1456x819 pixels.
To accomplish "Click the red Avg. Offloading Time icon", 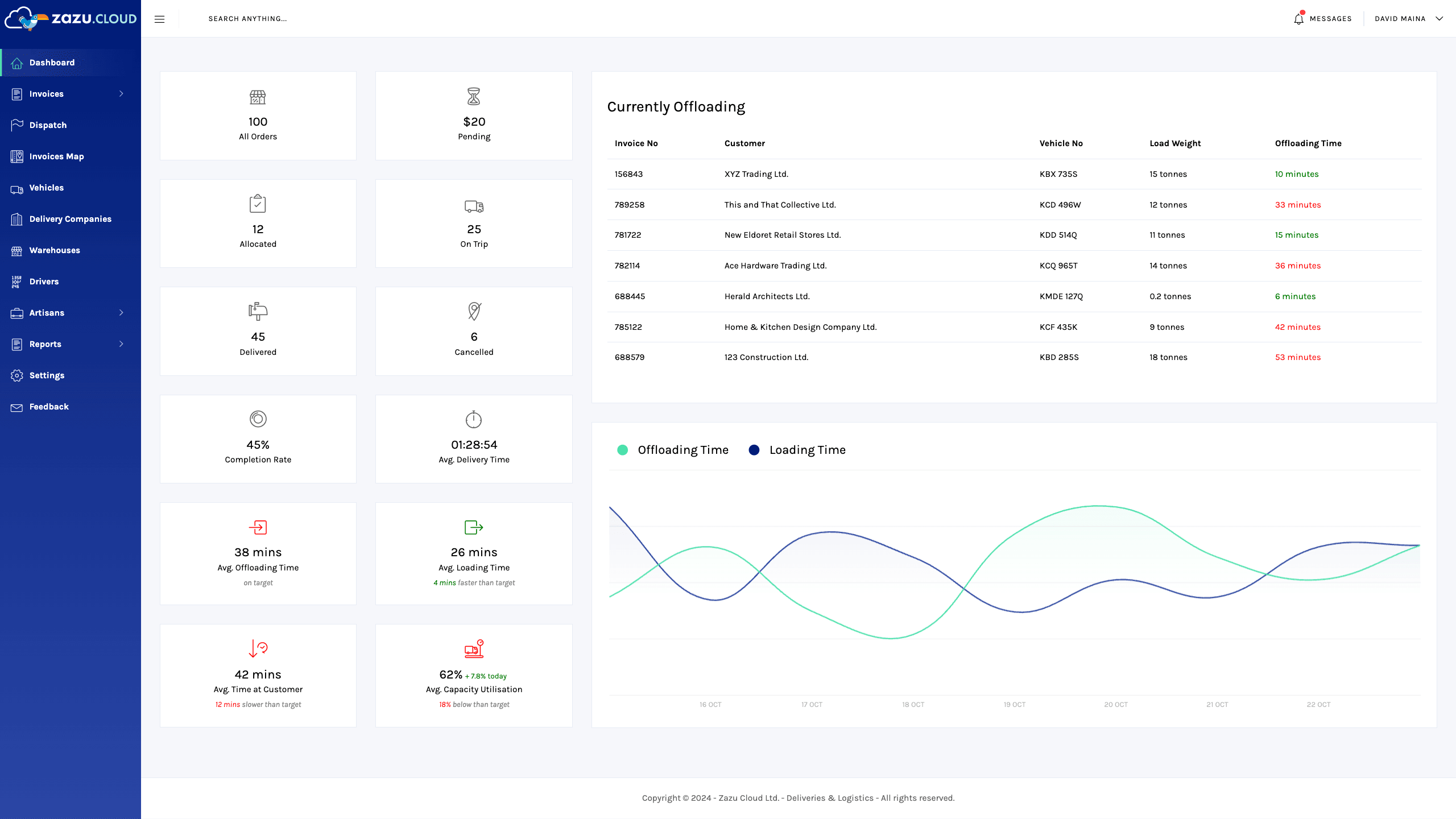I will (258, 527).
